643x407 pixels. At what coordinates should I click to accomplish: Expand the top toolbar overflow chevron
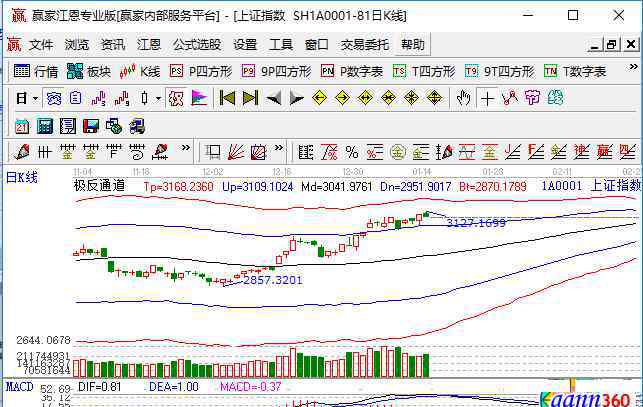634,66
